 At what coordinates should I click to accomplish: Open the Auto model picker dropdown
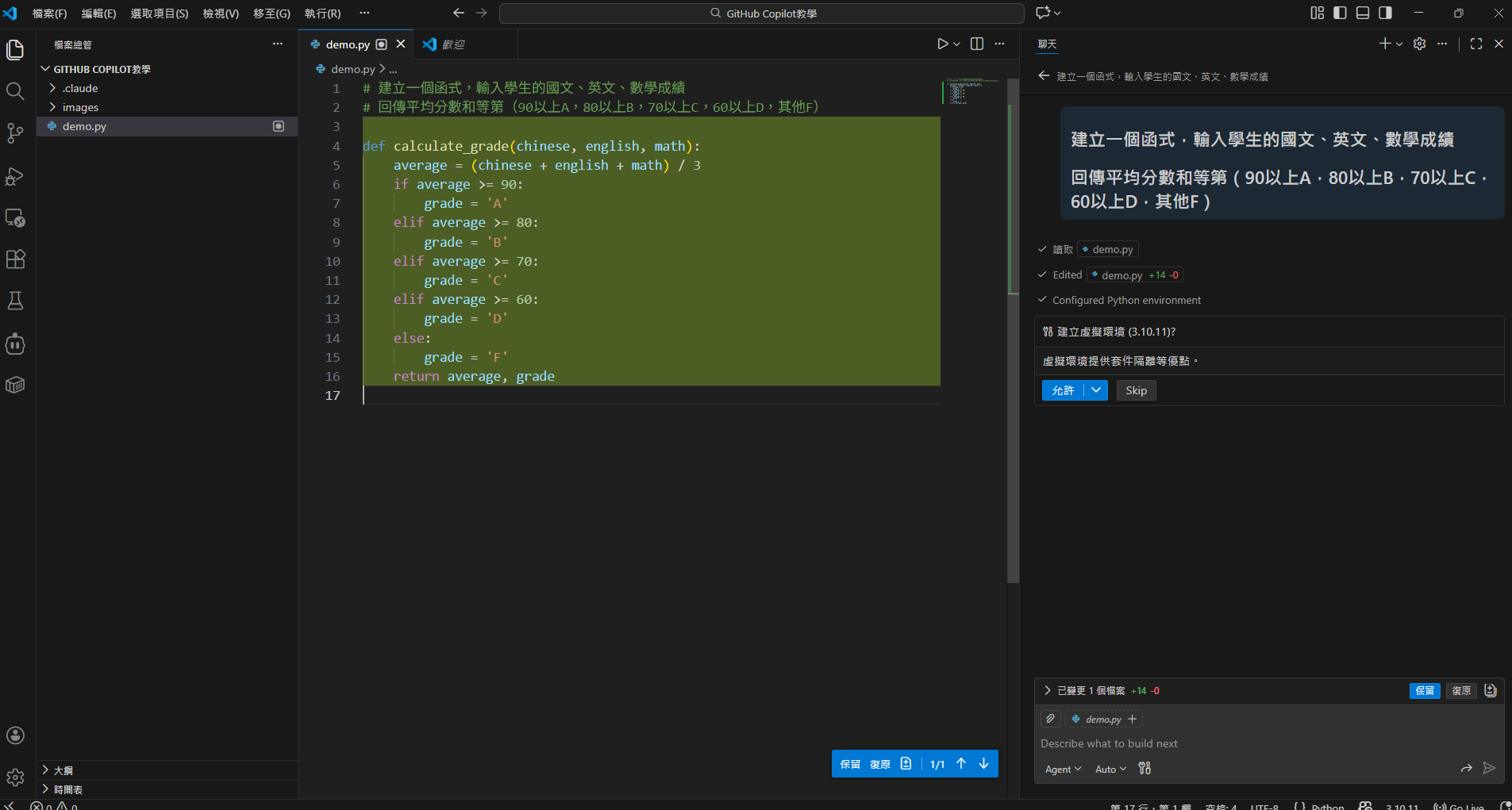click(x=1110, y=769)
